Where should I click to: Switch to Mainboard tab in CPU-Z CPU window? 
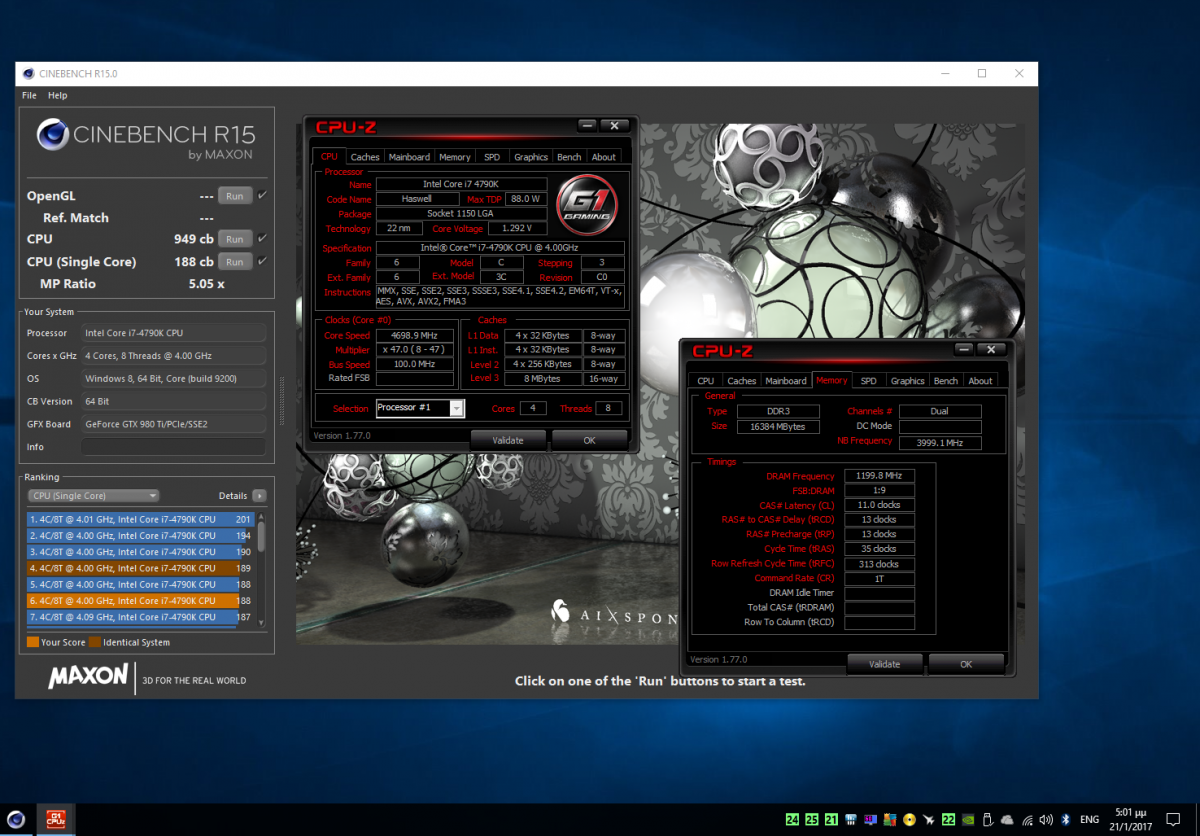[409, 157]
